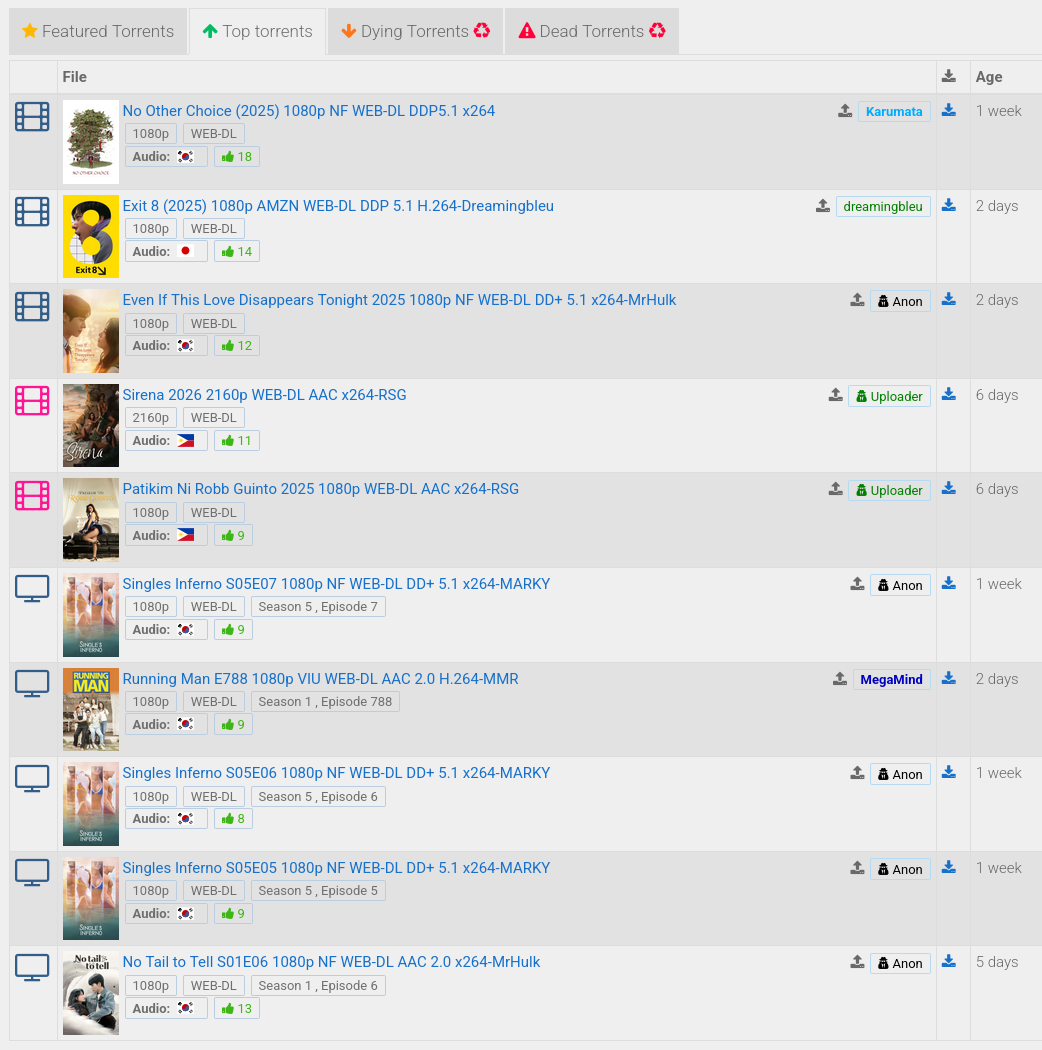
Task: Click the Philippine audio flag on Sirena row
Action: coord(185,441)
